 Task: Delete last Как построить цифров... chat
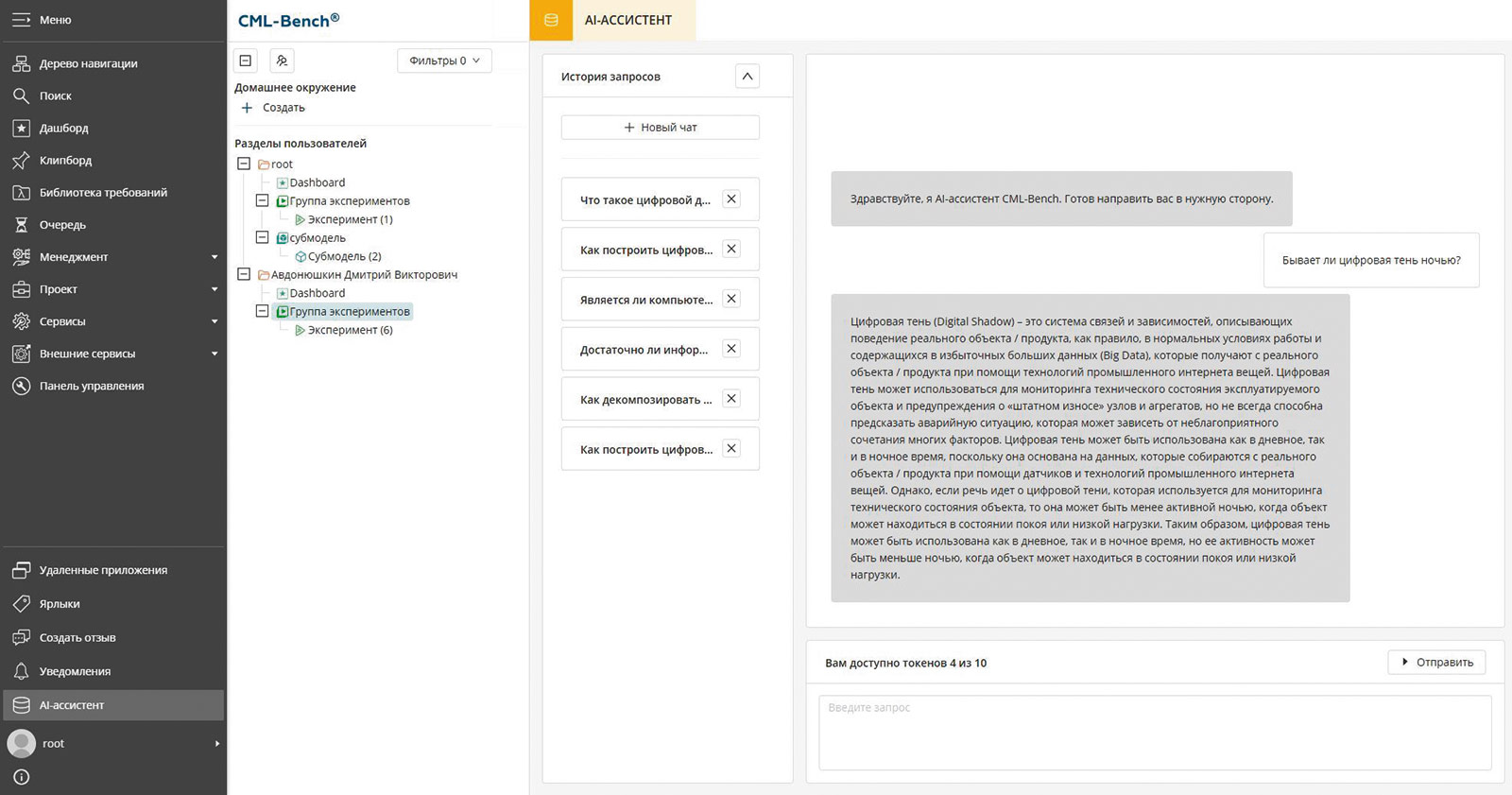click(731, 448)
